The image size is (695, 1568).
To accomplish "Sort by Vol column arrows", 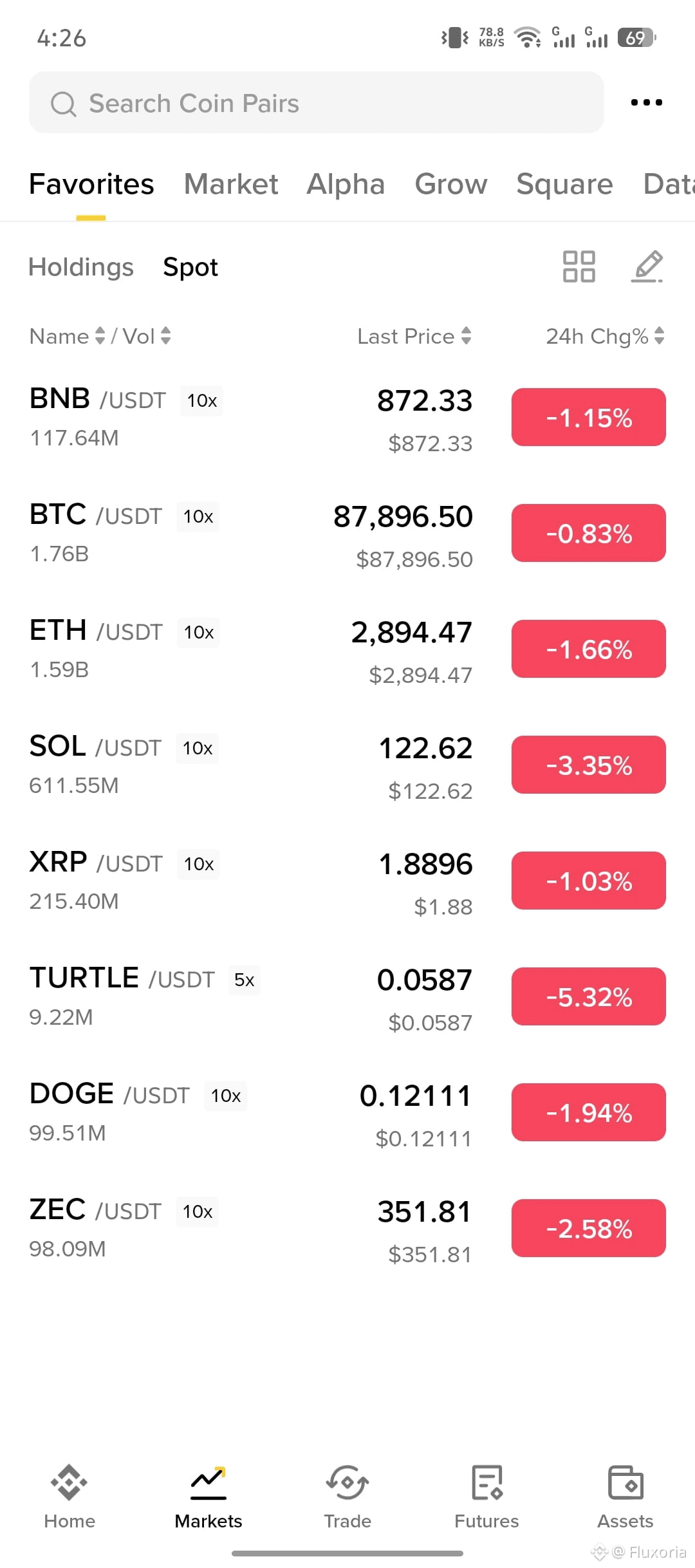I will (166, 335).
